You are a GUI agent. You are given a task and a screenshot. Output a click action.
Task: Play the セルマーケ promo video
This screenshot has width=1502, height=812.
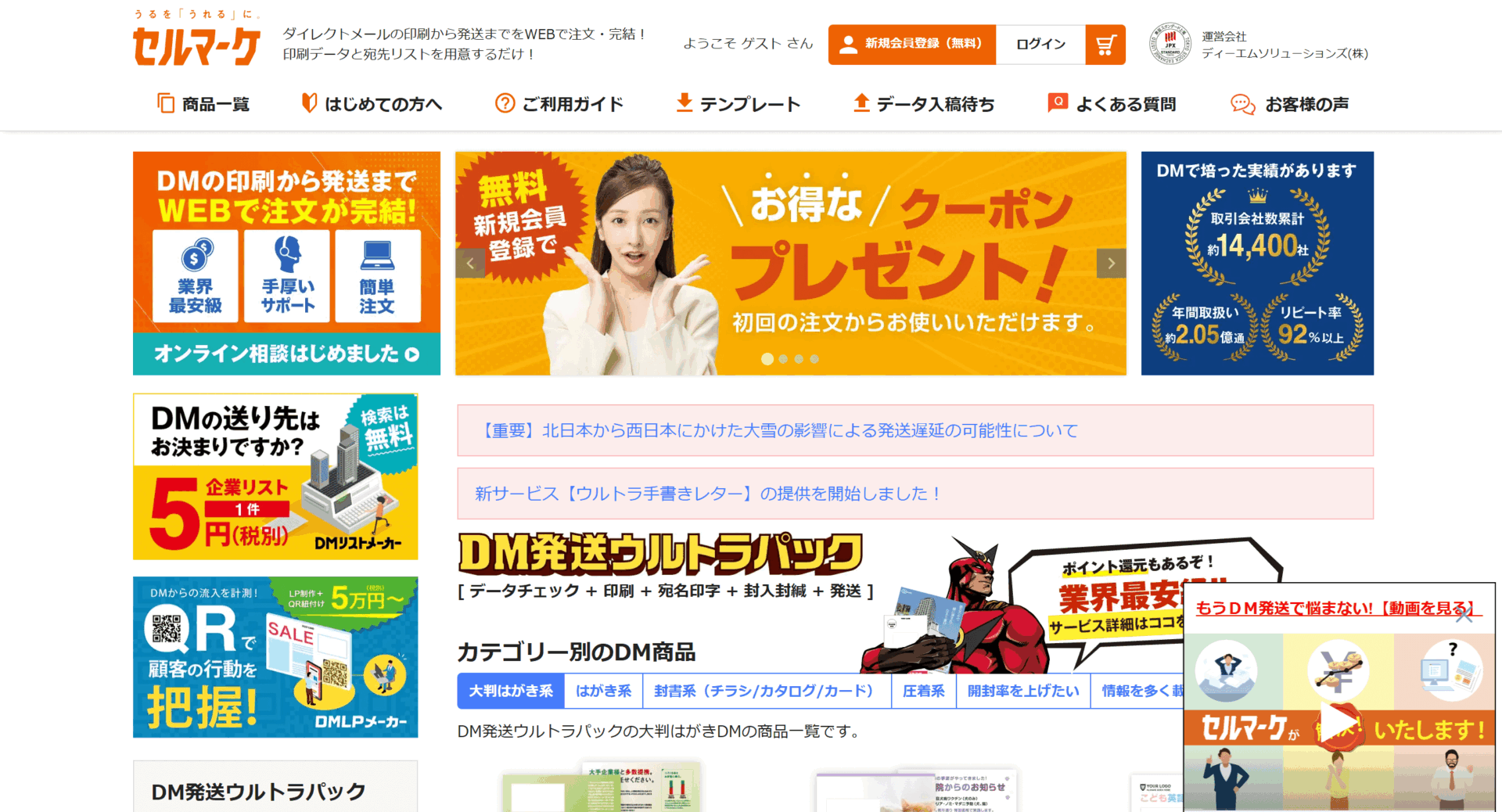[1339, 721]
